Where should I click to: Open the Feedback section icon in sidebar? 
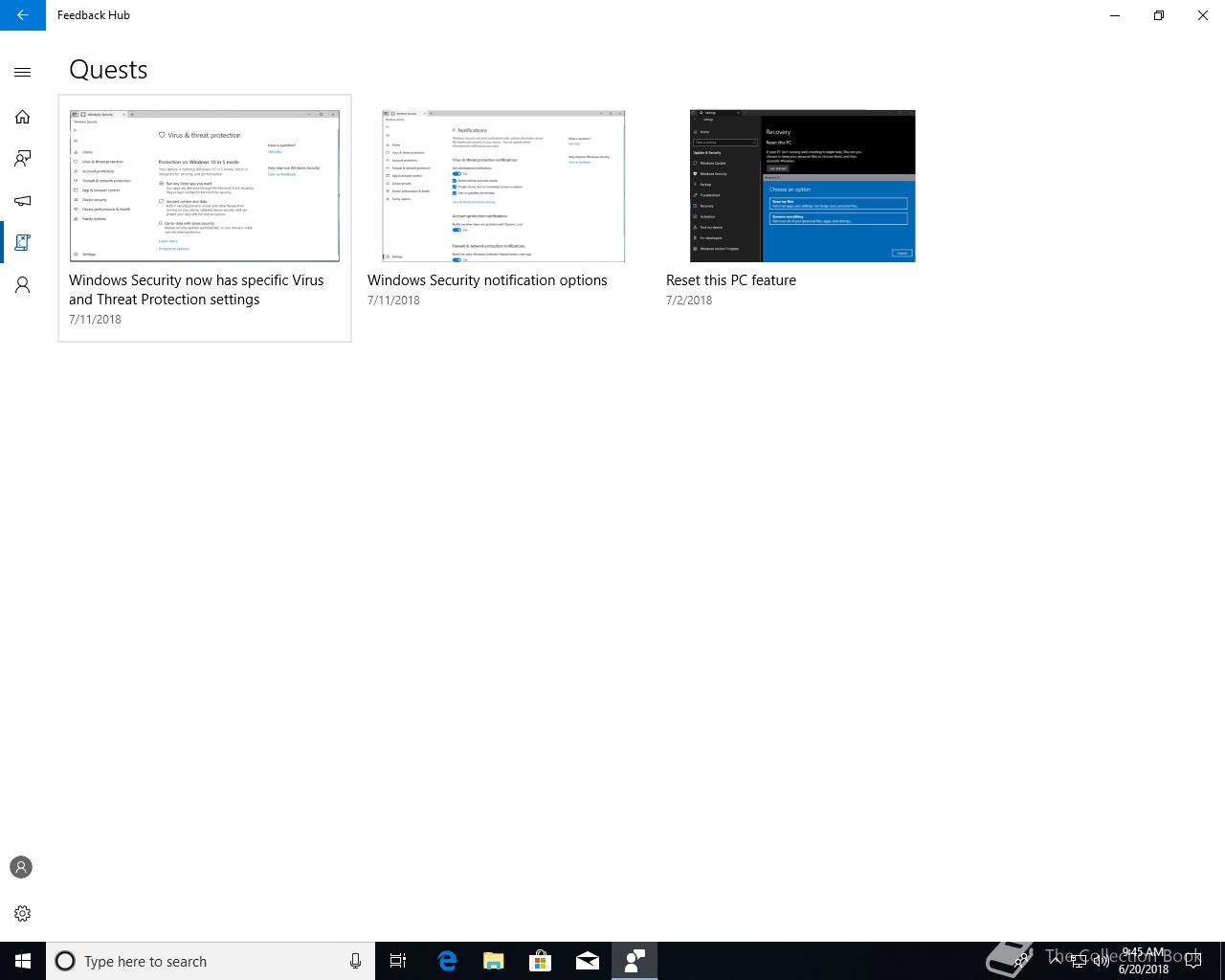tap(23, 159)
